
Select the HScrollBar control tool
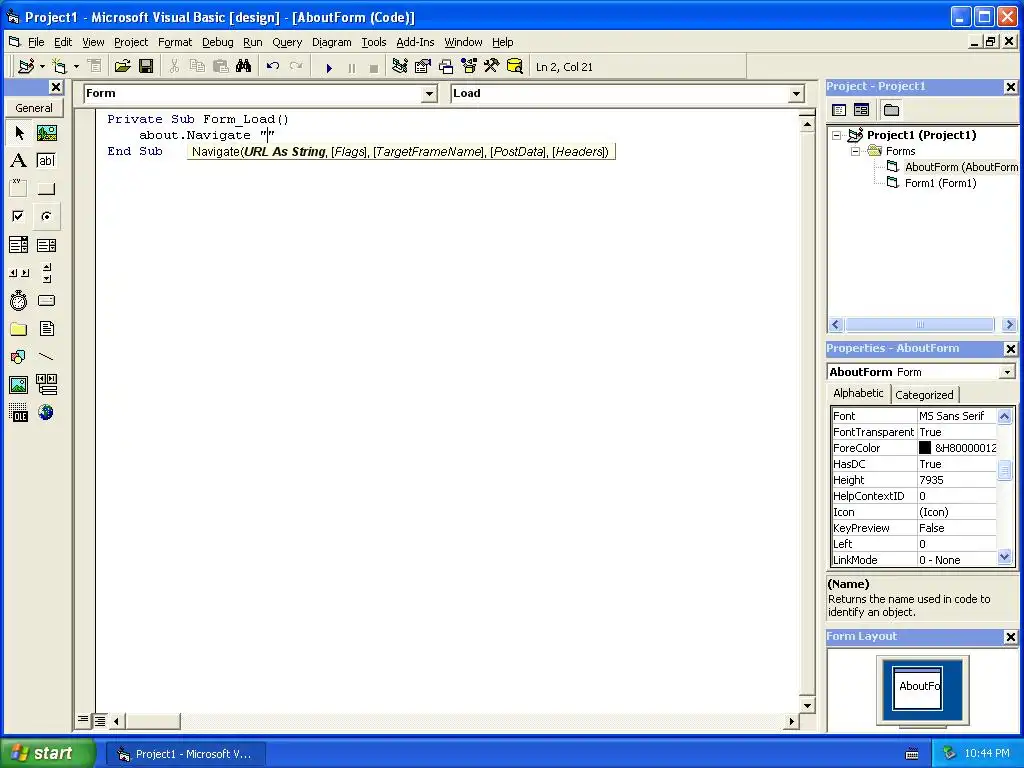(x=19, y=273)
